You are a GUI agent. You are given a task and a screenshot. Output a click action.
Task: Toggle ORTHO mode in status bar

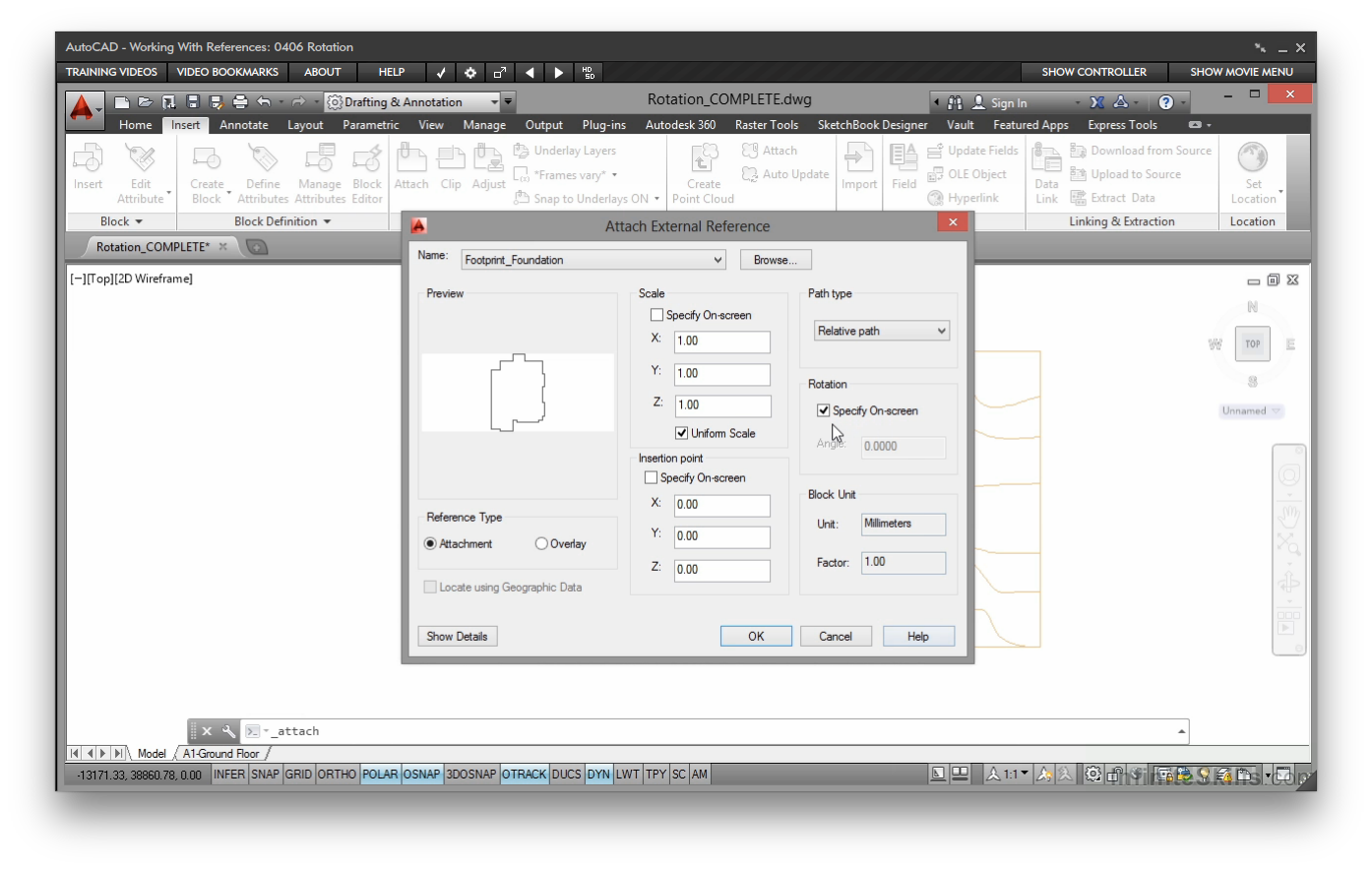[x=337, y=775]
